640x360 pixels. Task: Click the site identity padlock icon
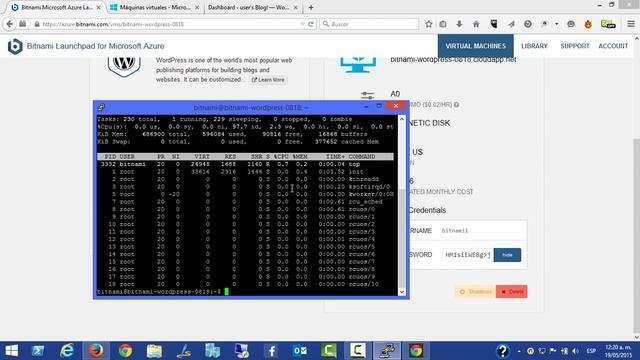point(37,24)
